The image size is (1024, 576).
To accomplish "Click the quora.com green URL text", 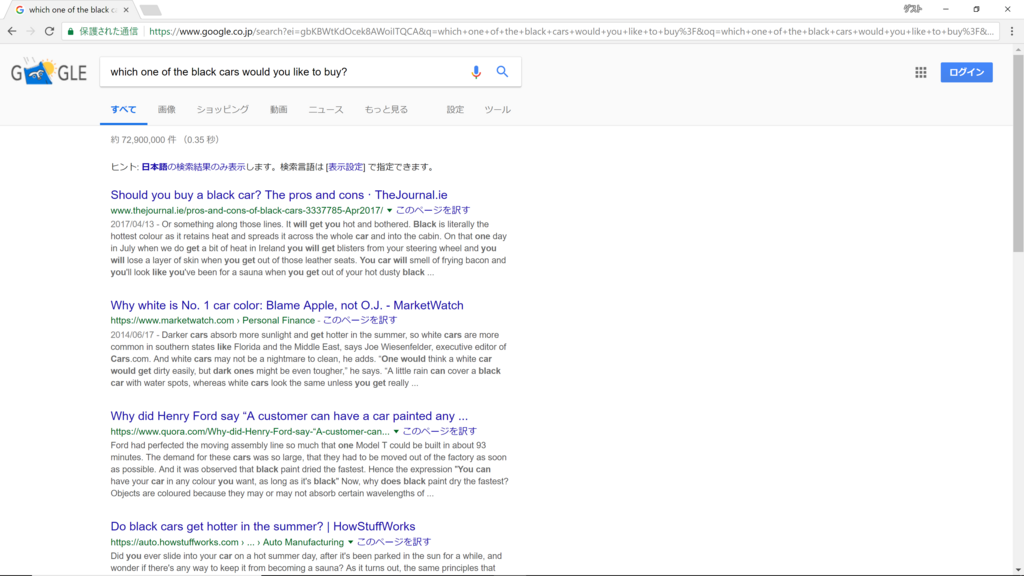I will click(250, 432).
